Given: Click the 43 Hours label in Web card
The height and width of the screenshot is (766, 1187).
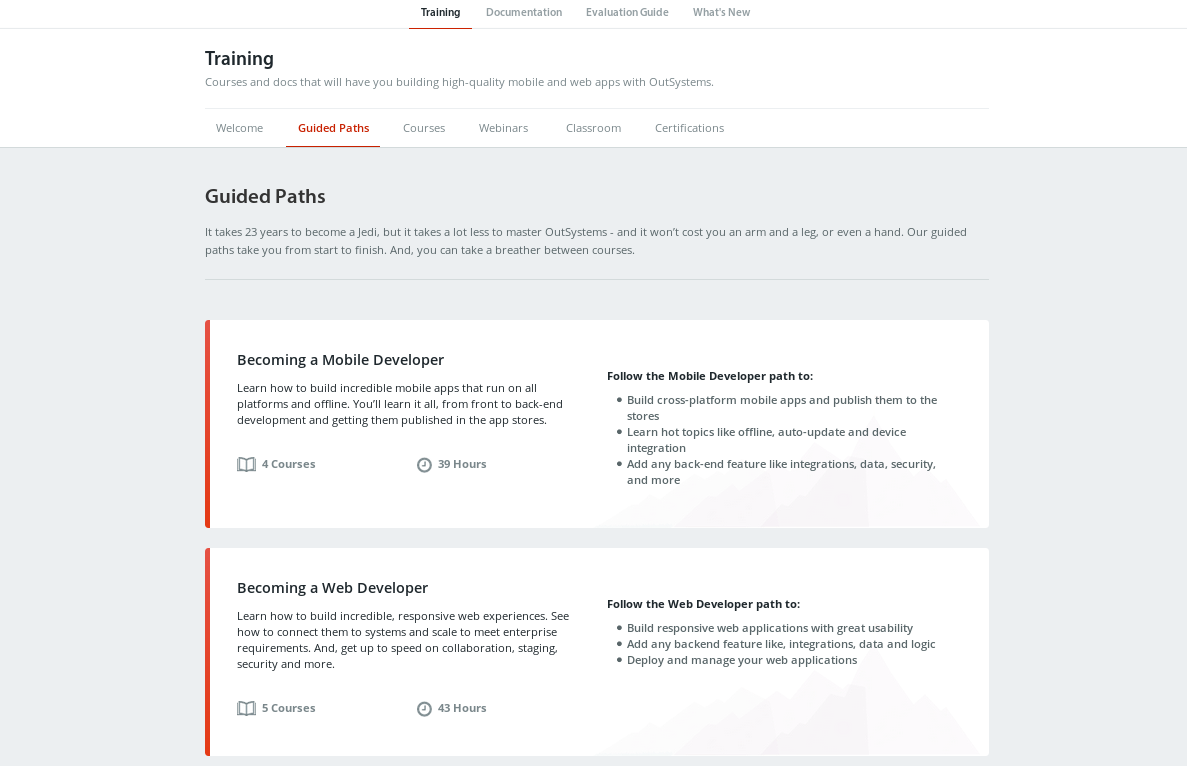Looking at the screenshot, I should (x=462, y=708).
